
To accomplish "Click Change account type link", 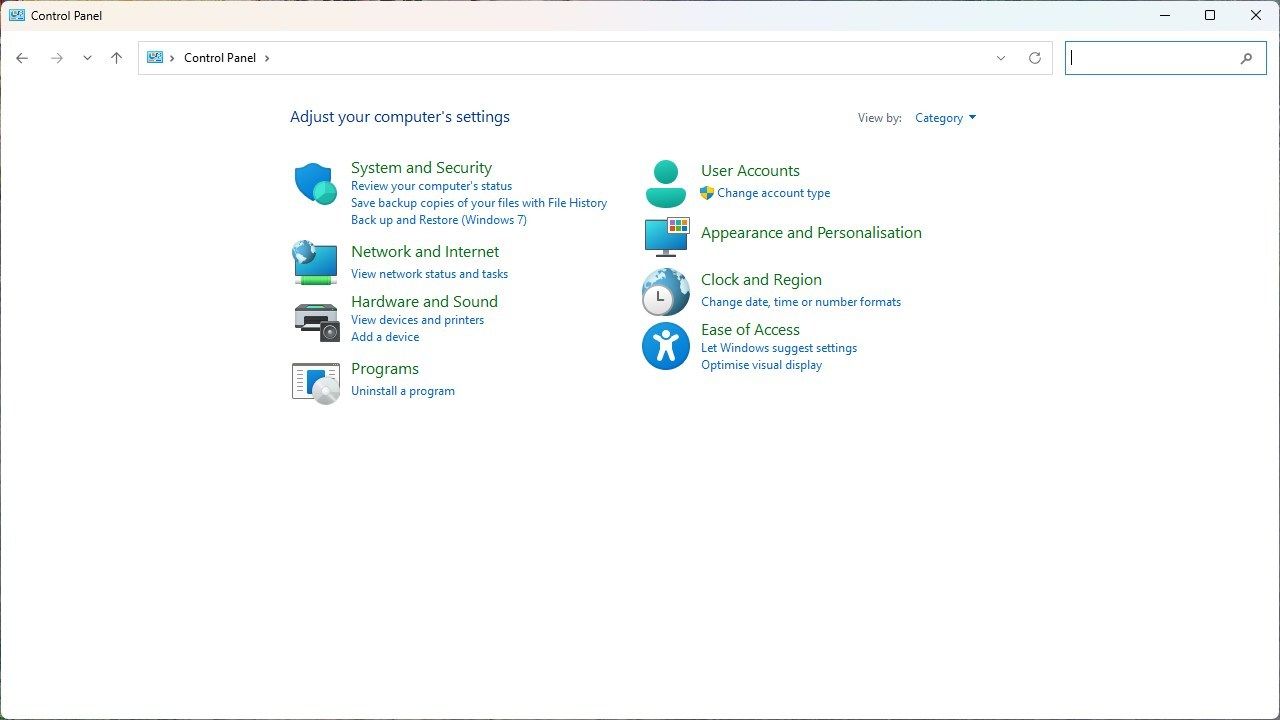I will coord(773,193).
